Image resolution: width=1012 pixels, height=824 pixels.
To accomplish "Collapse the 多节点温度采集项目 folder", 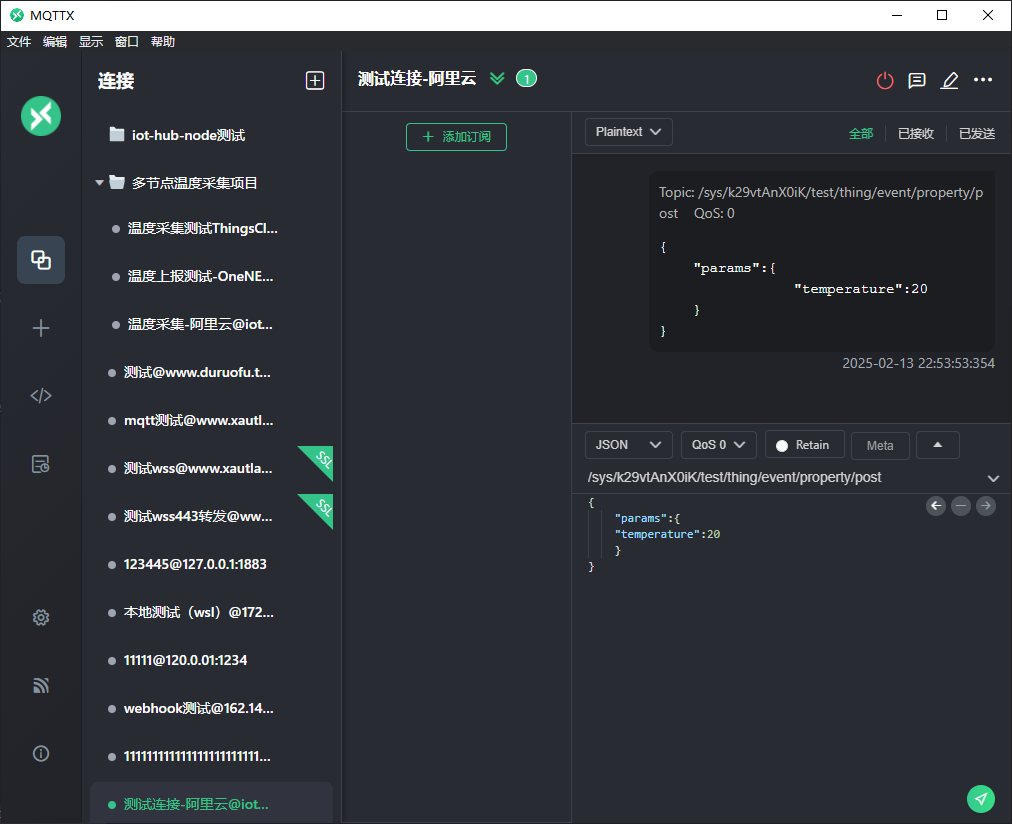I will pyautogui.click(x=100, y=183).
